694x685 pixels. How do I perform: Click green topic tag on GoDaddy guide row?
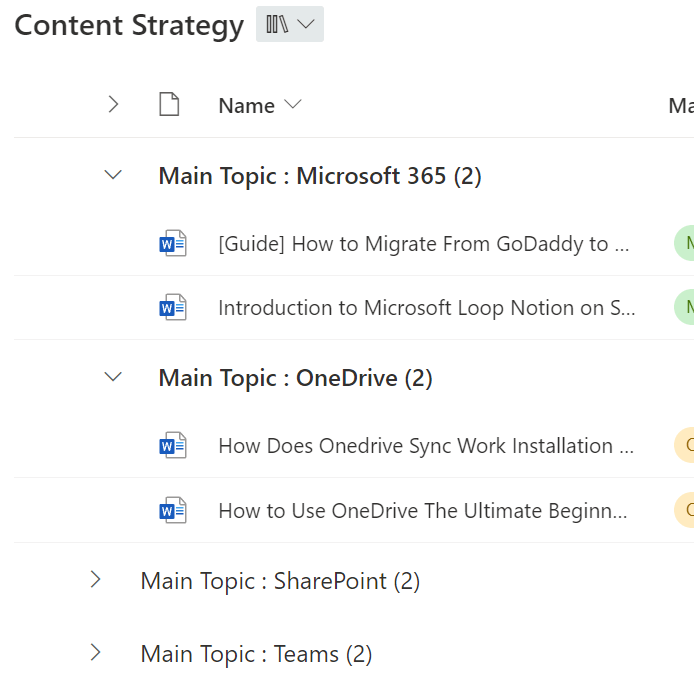(684, 243)
